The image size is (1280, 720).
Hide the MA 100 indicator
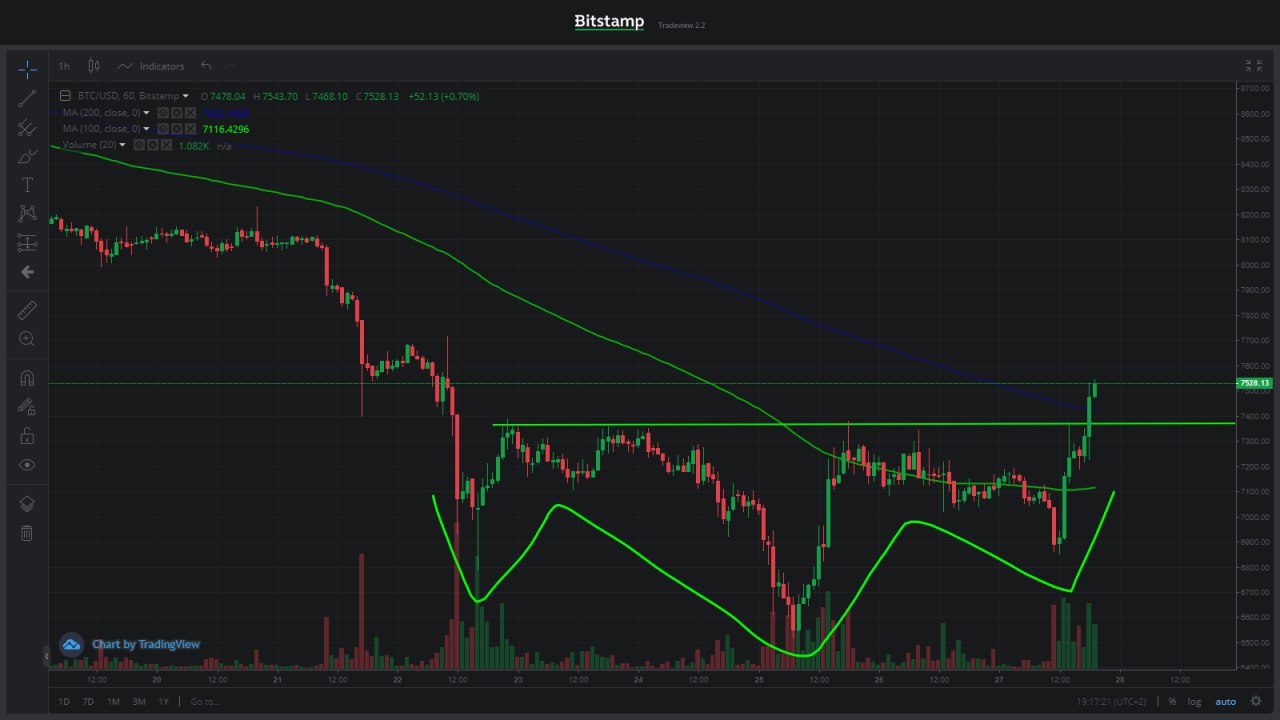[x=164, y=129]
